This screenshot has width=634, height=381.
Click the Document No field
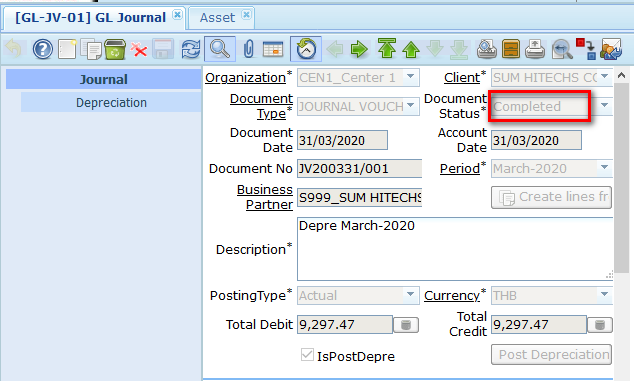click(x=359, y=168)
